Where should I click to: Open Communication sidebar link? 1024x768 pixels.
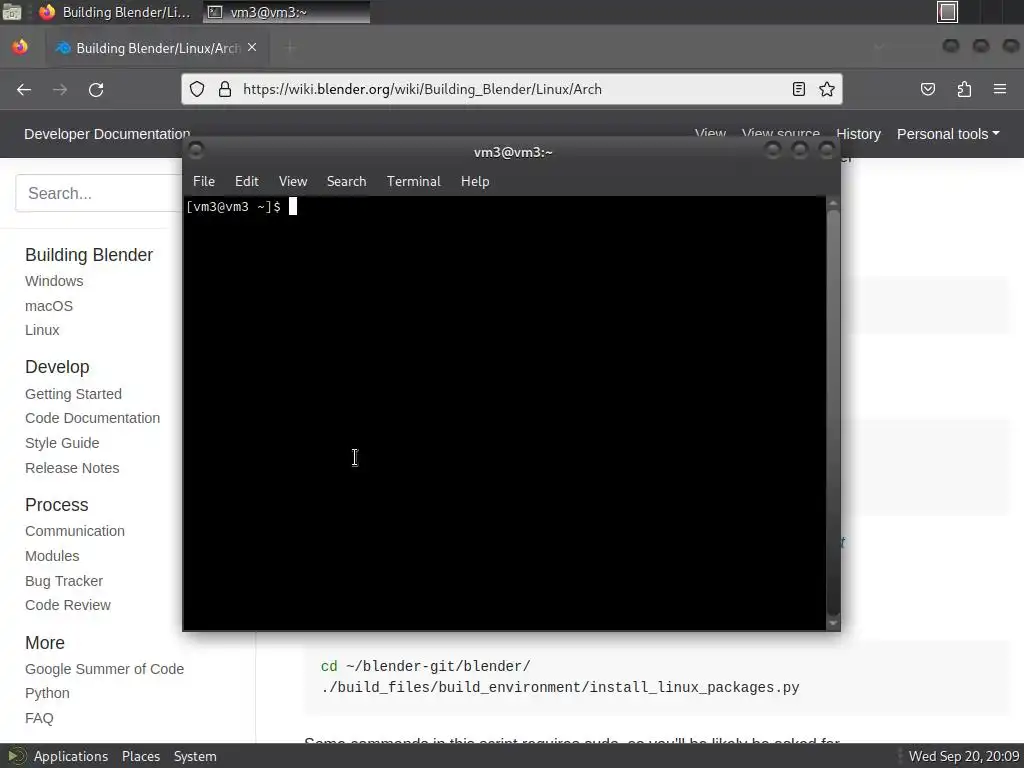click(74, 531)
